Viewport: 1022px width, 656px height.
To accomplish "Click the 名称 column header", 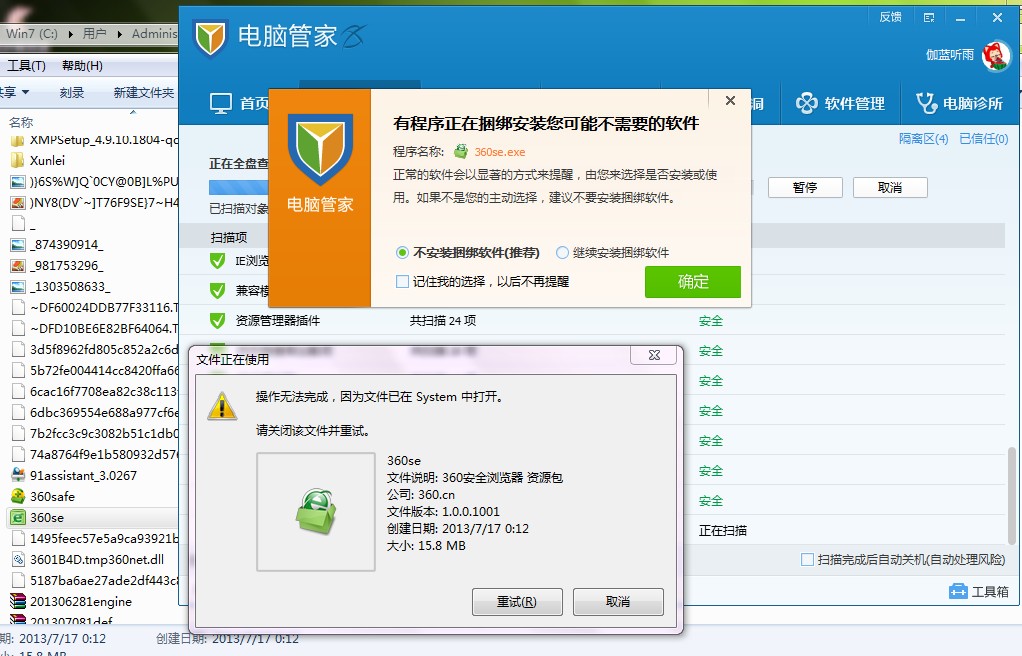I will coord(21,122).
